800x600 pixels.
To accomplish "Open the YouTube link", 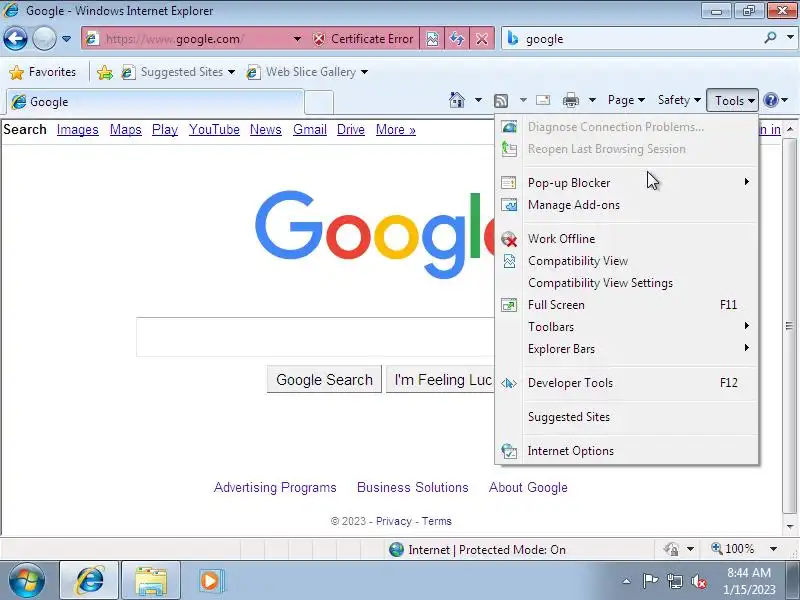I will point(214,130).
